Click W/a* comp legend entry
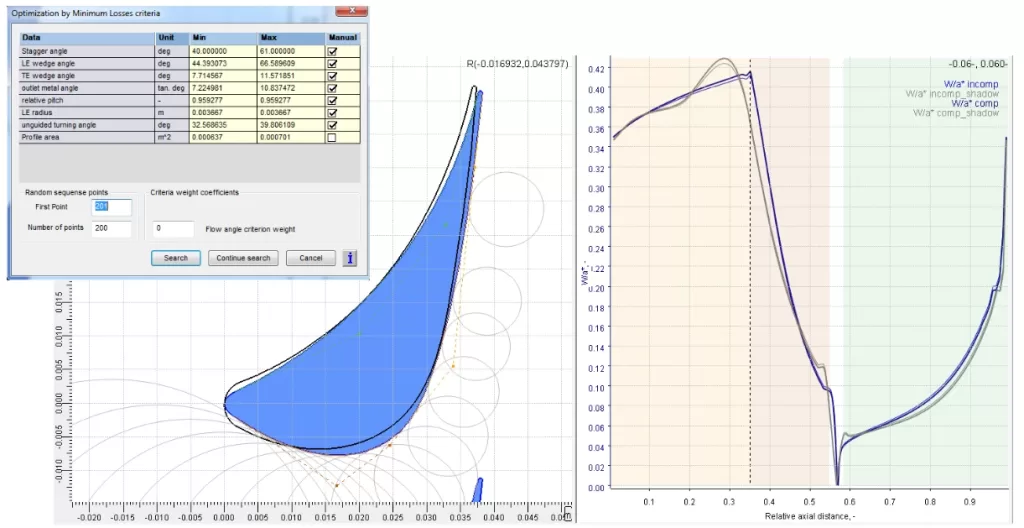The width and height of the screenshot is (1024, 528). coord(974,103)
